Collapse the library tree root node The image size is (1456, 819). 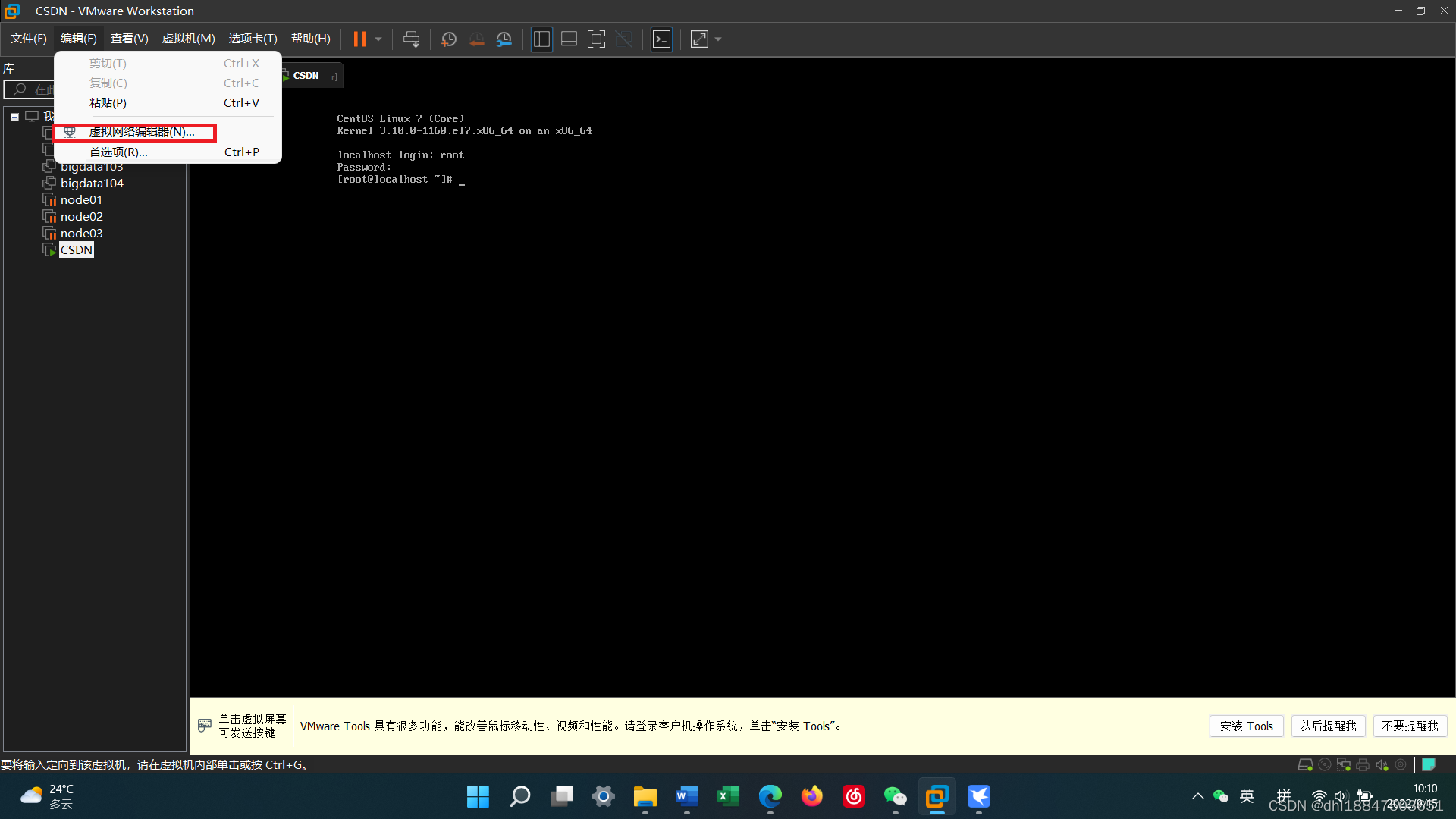pos(14,117)
